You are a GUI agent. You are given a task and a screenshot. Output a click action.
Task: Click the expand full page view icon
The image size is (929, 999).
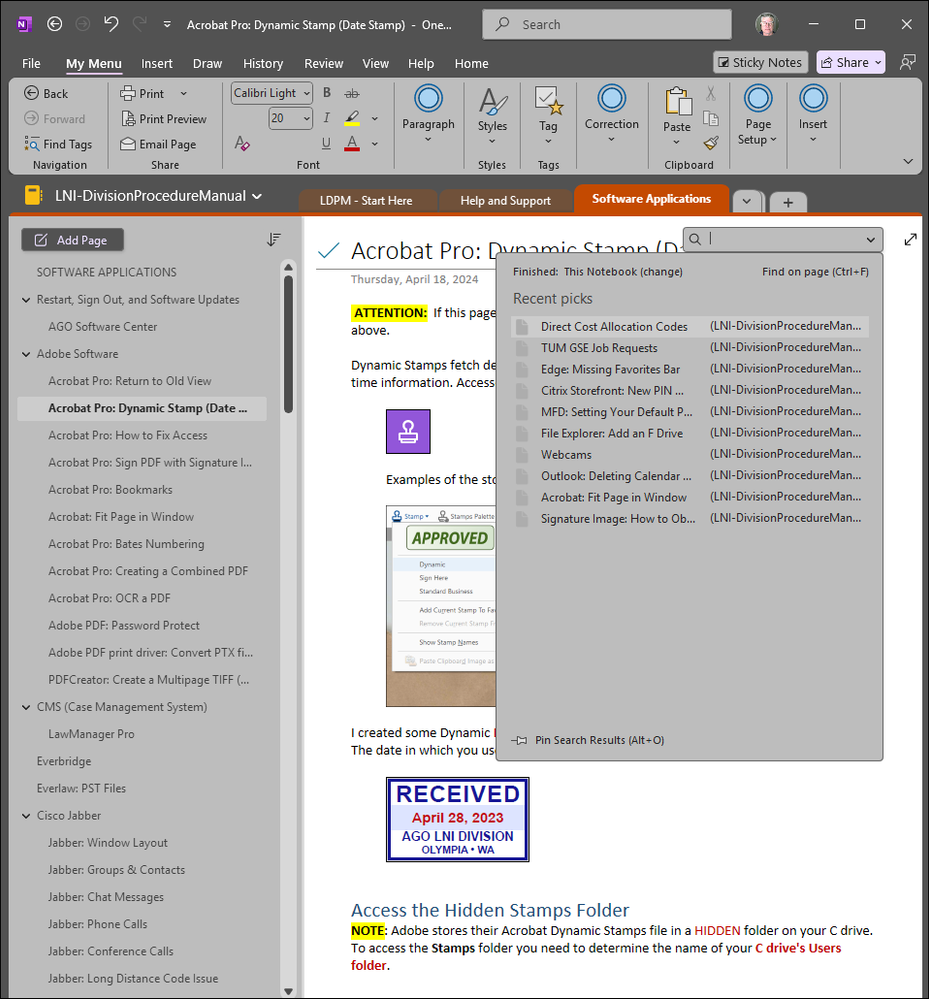pos(910,240)
